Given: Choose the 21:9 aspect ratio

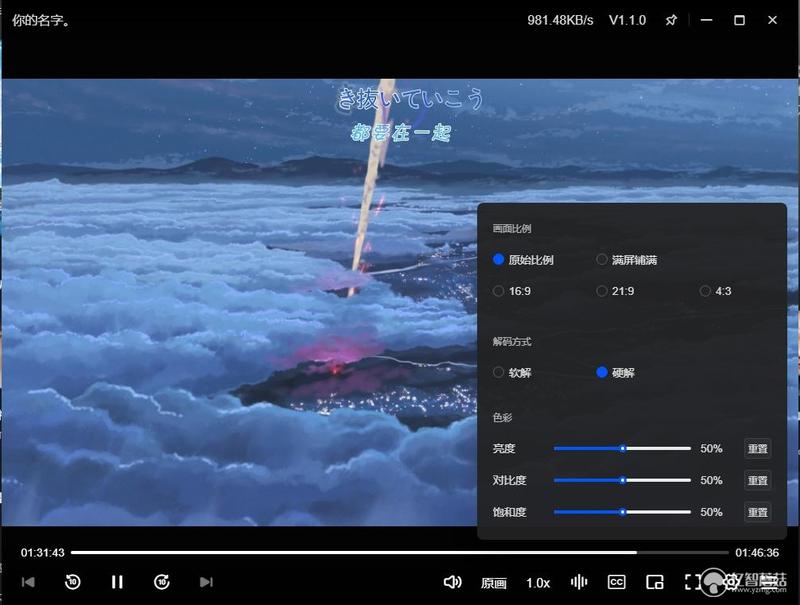Looking at the screenshot, I should pyautogui.click(x=615, y=291).
